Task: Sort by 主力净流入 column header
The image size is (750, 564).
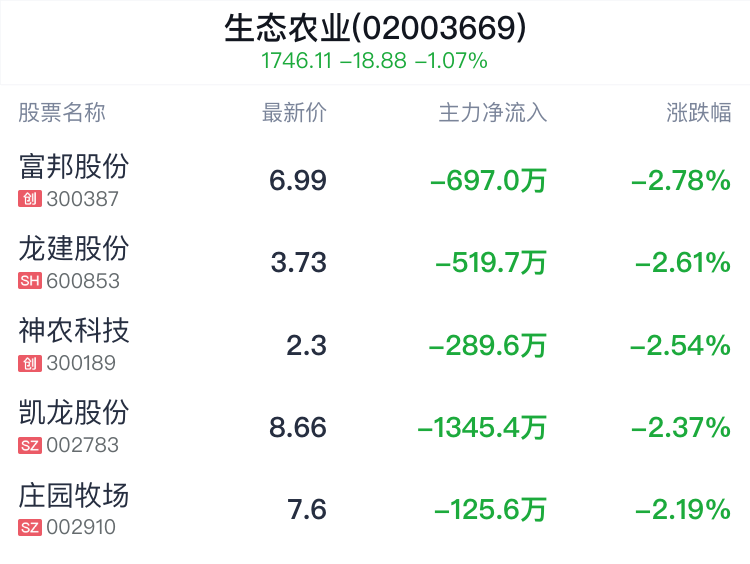Action: 493,113
